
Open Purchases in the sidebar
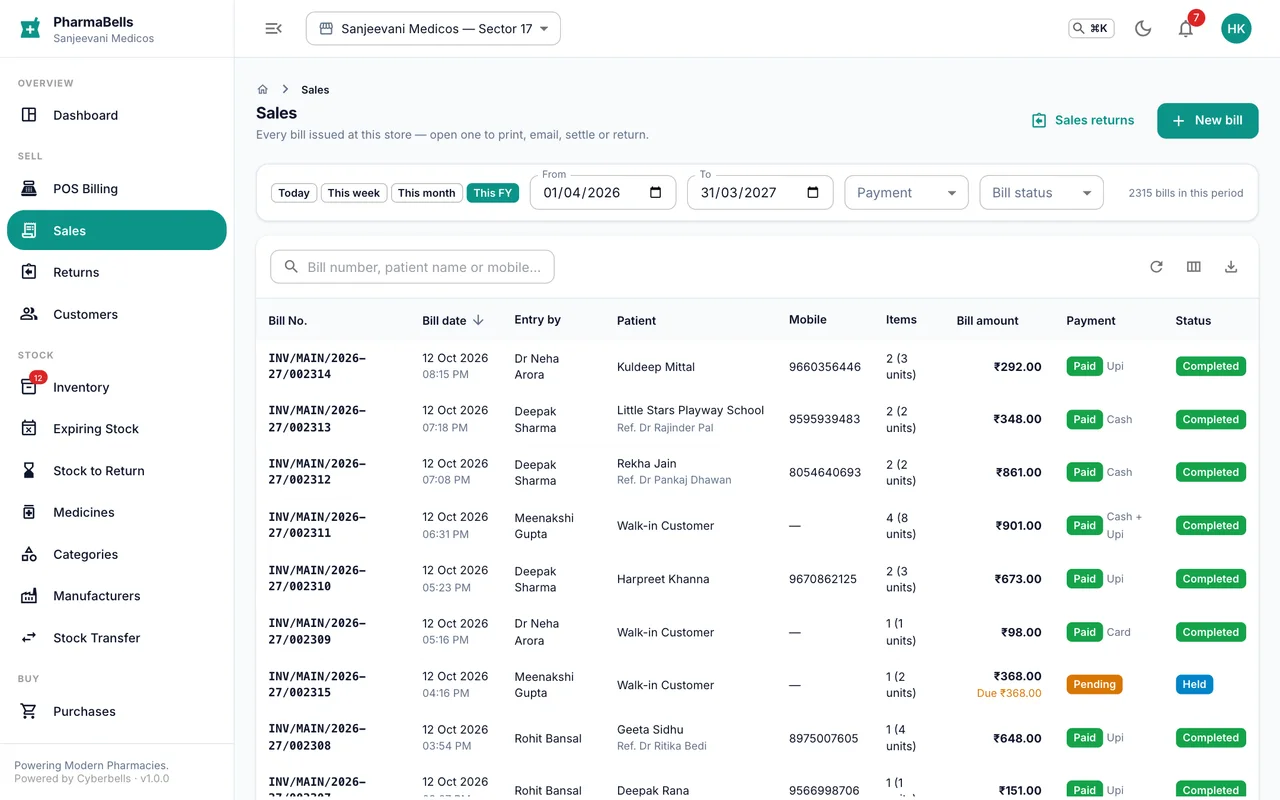117,712
